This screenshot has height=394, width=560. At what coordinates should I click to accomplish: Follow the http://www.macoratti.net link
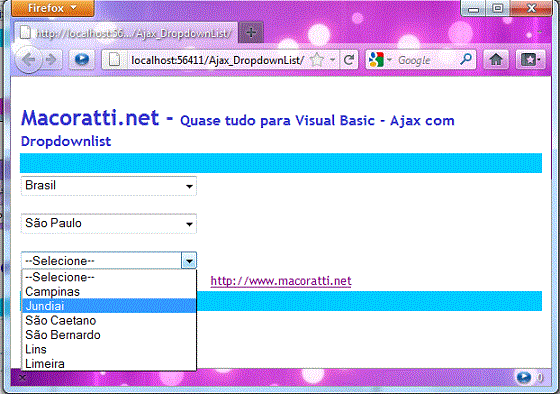281,281
